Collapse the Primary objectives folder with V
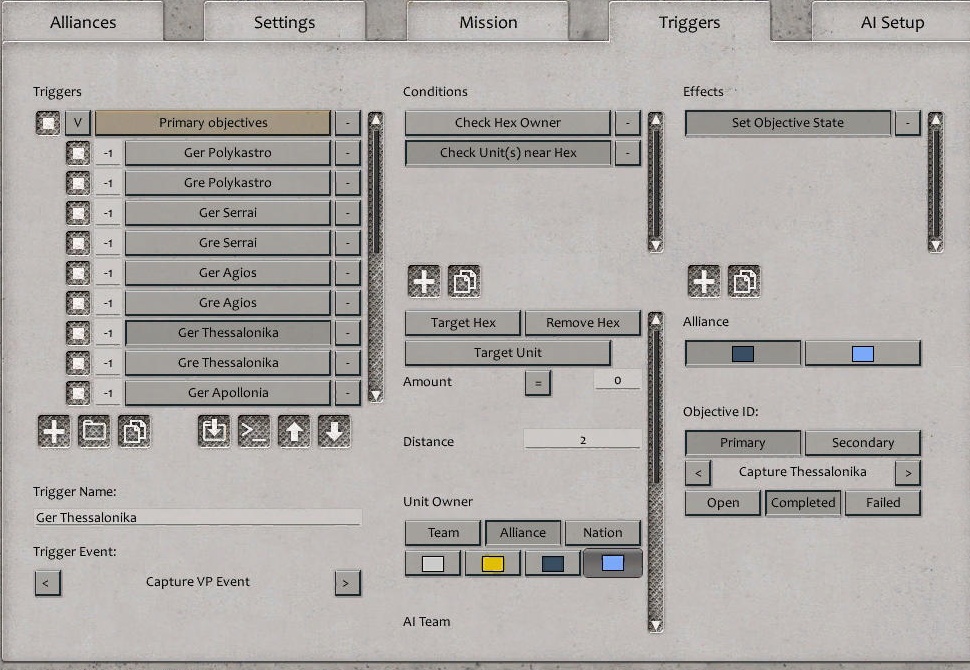This screenshot has height=670, width=970. (x=78, y=122)
